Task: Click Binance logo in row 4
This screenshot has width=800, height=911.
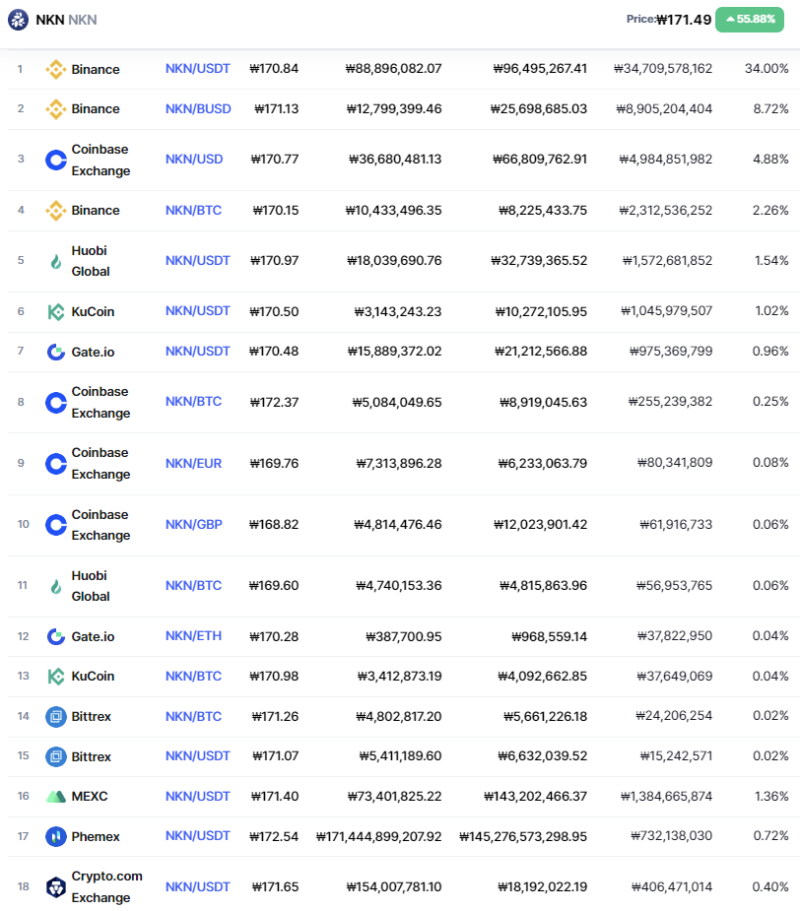Action: (x=56, y=210)
